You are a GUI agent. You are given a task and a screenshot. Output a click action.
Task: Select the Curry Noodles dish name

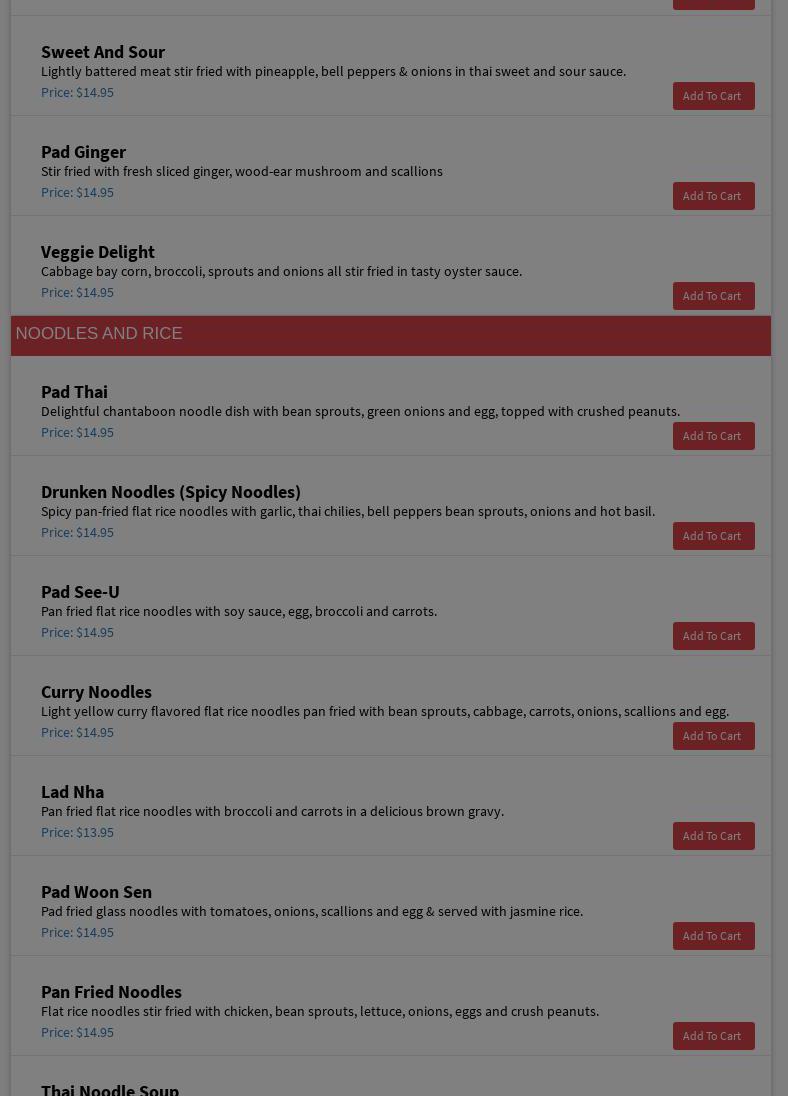96,692
